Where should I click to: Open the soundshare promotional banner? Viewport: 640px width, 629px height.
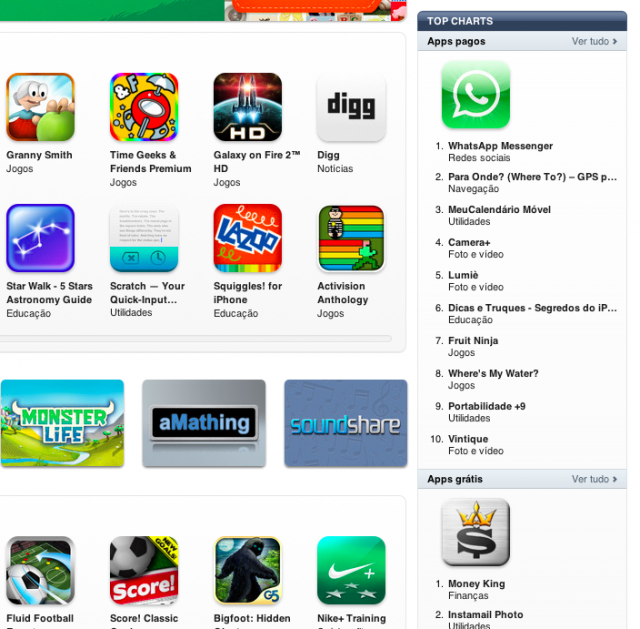pyautogui.click(x=346, y=423)
